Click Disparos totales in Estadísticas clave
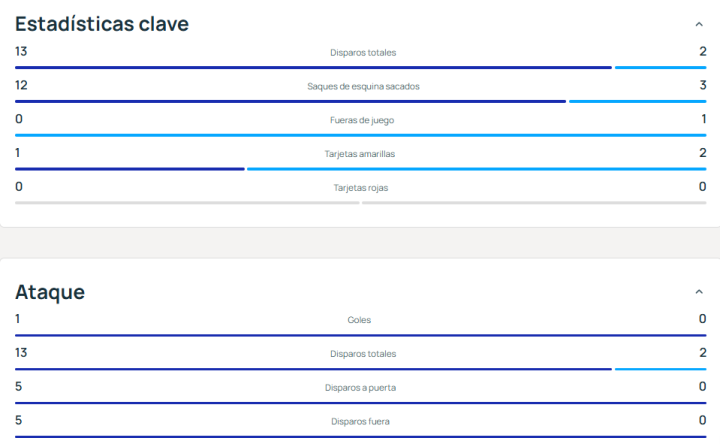The width and height of the screenshot is (720, 444). point(364,52)
